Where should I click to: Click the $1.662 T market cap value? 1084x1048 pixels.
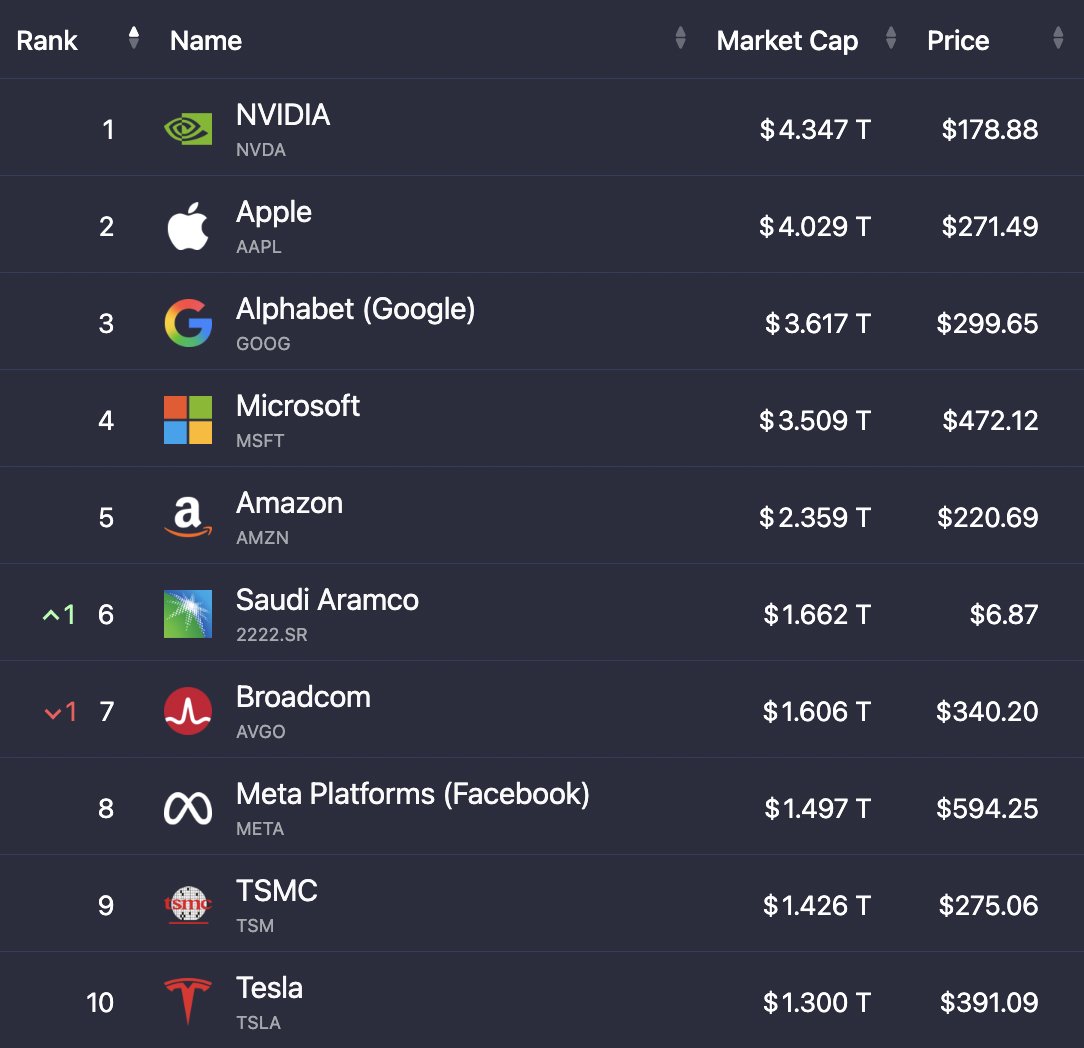(x=816, y=615)
